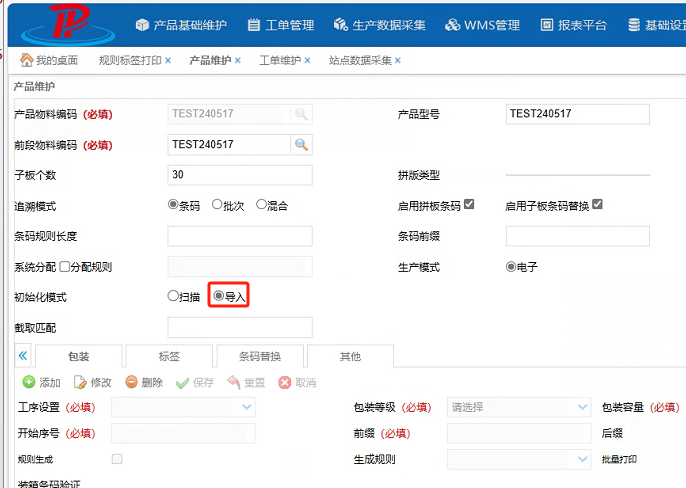Click the 子板个数 input field
The image size is (686, 488).
click(240, 175)
